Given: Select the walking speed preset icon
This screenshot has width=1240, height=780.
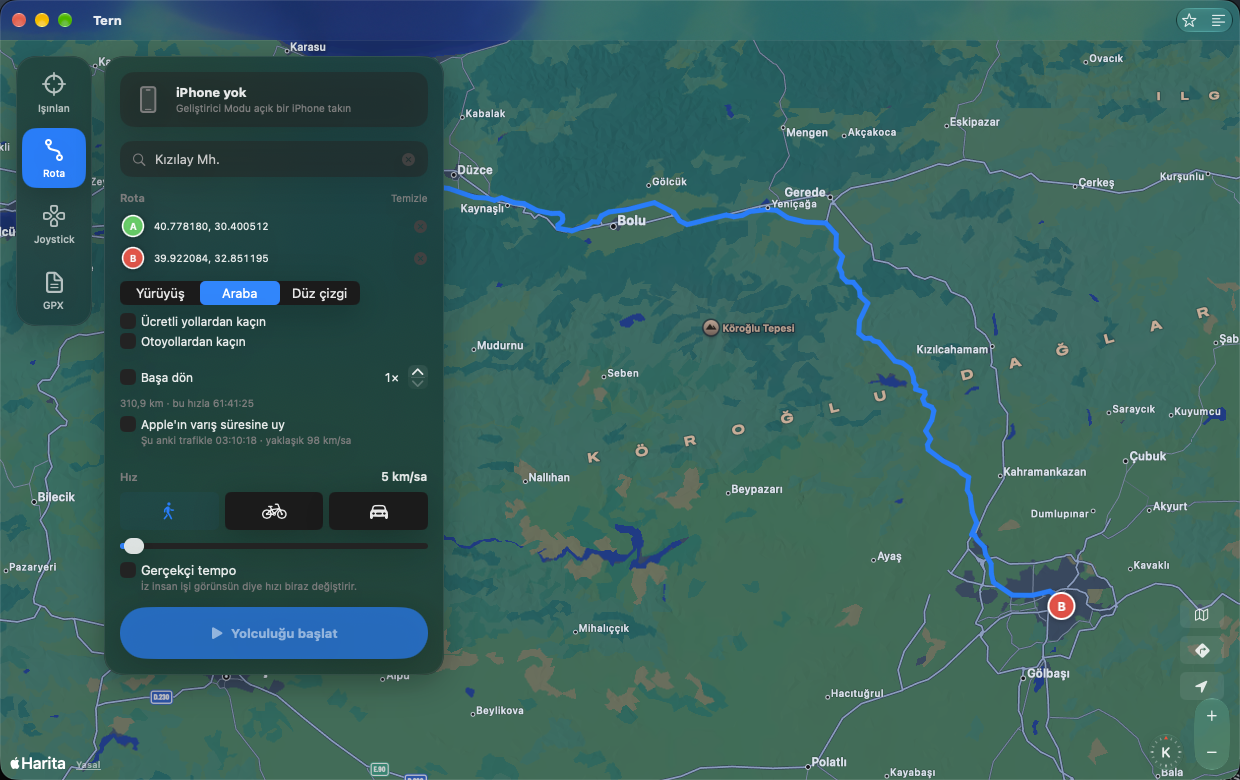Looking at the screenshot, I should [169, 511].
